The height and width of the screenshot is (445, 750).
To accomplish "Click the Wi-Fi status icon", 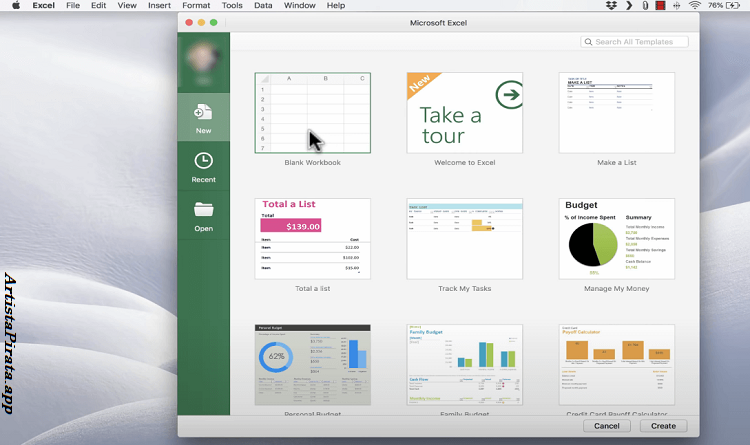I will (695, 5).
